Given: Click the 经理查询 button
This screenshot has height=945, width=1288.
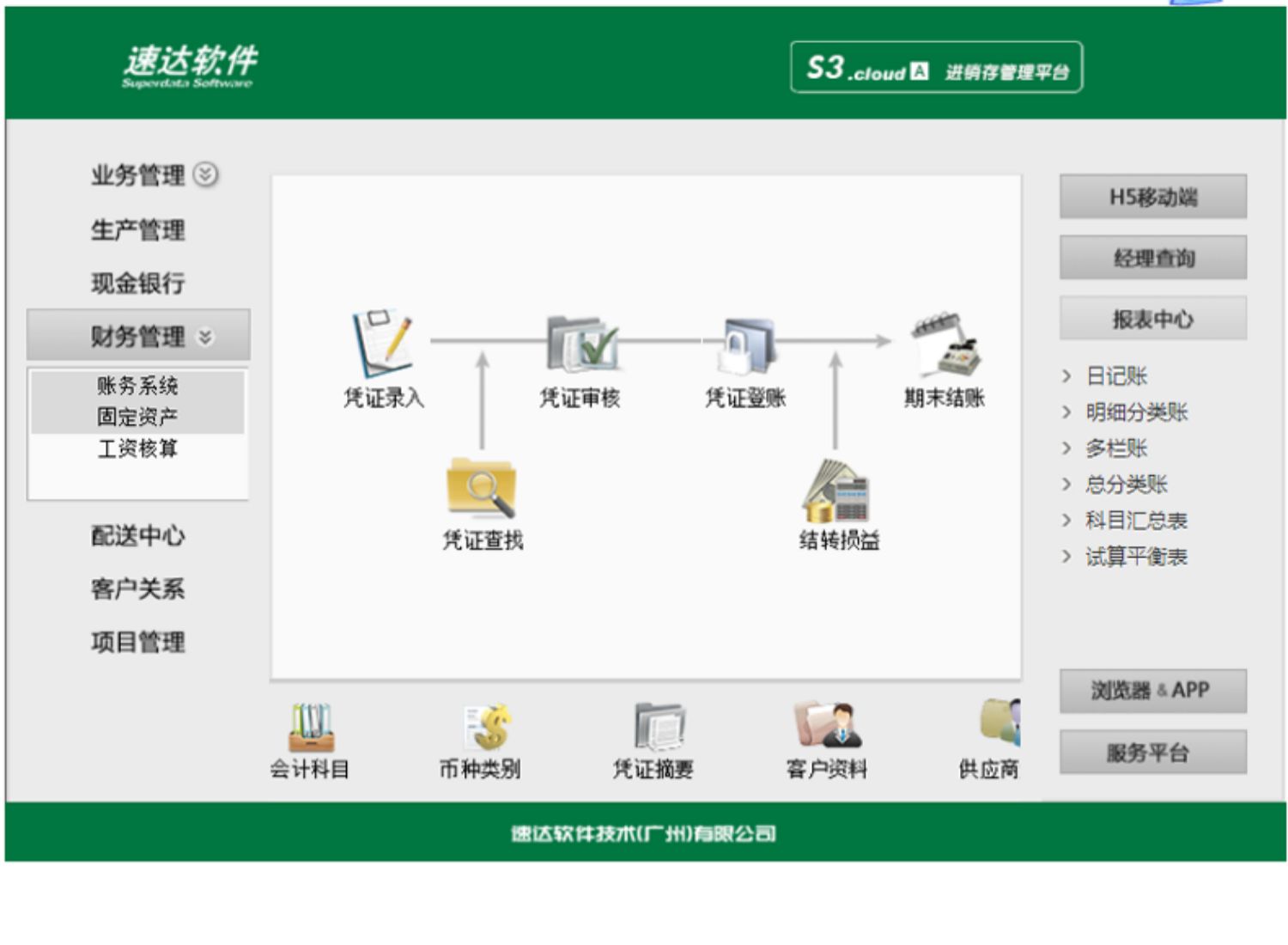Looking at the screenshot, I should [x=1152, y=258].
